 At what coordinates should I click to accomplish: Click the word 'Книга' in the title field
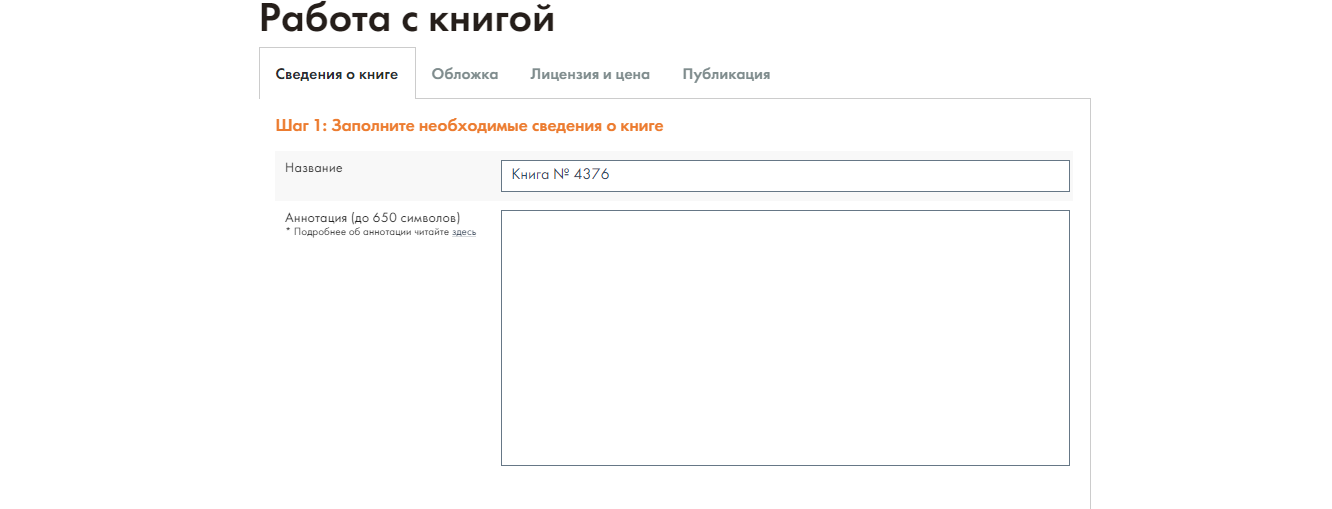pyautogui.click(x=530, y=175)
